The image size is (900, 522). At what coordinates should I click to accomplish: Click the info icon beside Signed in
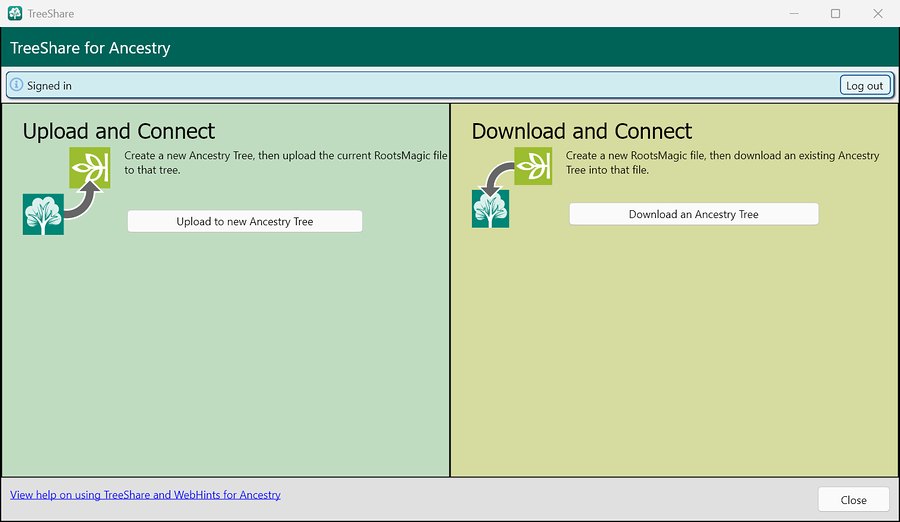[17, 85]
